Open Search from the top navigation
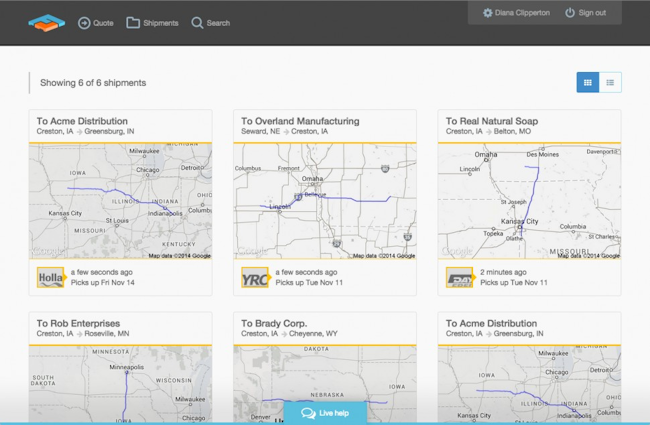Screen dimensions: 650x425 (x=211, y=23)
